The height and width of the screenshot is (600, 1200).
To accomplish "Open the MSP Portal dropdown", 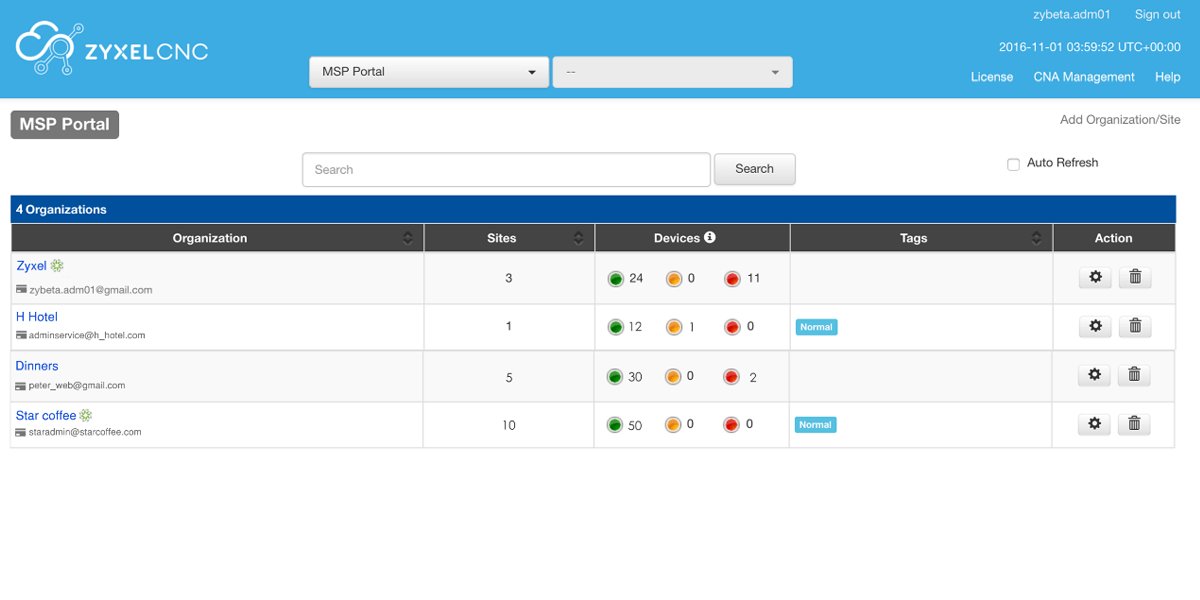I will coord(428,72).
